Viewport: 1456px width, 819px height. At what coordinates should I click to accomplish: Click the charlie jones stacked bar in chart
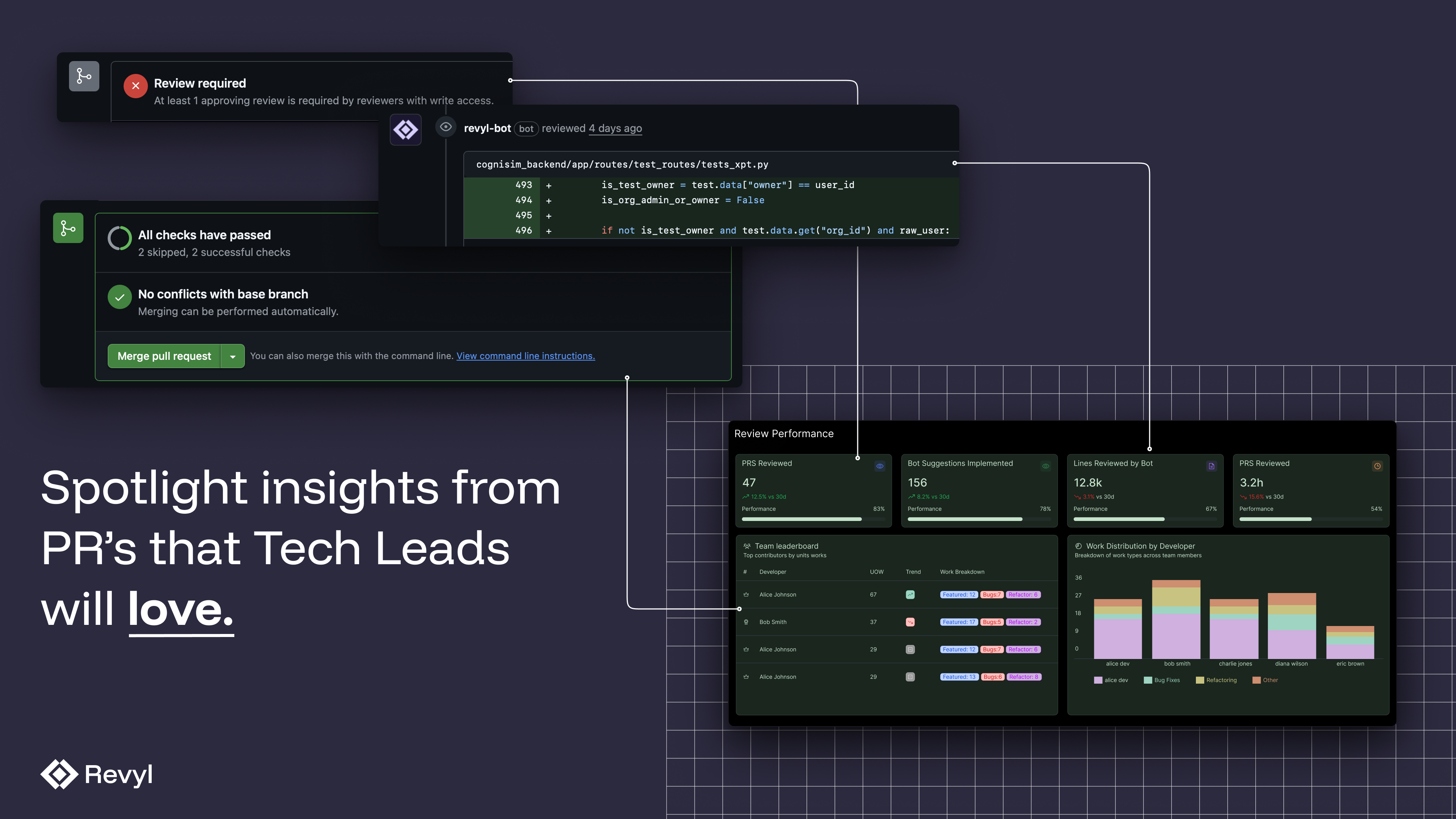(x=1234, y=629)
